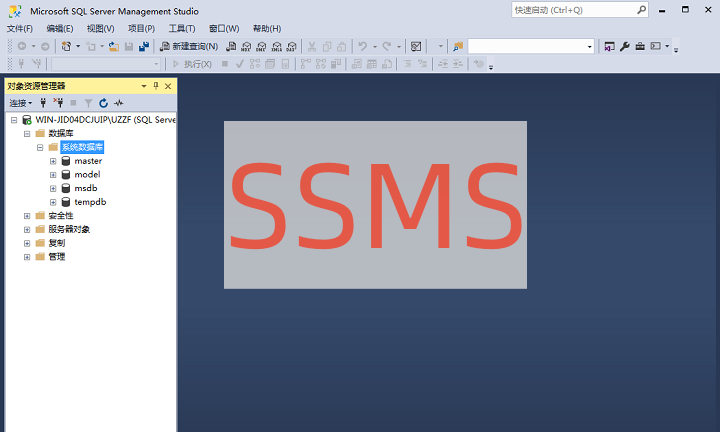Image resolution: width=720 pixels, height=432 pixels.
Task: Open the 帮助(H) menu
Action: point(267,29)
